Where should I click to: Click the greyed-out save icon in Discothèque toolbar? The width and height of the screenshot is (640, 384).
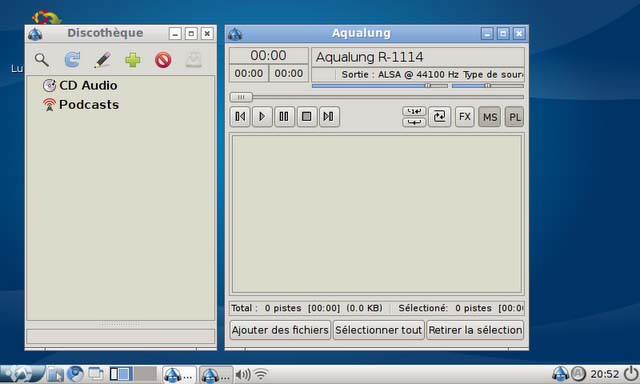tap(193, 60)
